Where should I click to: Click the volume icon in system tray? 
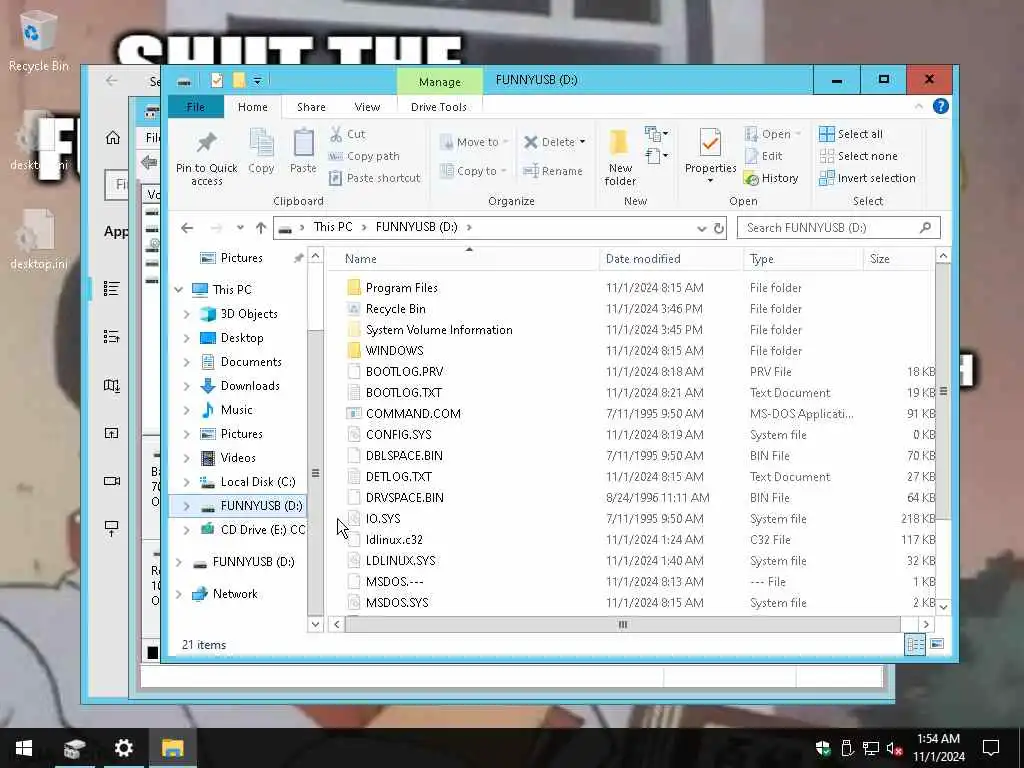(894, 748)
